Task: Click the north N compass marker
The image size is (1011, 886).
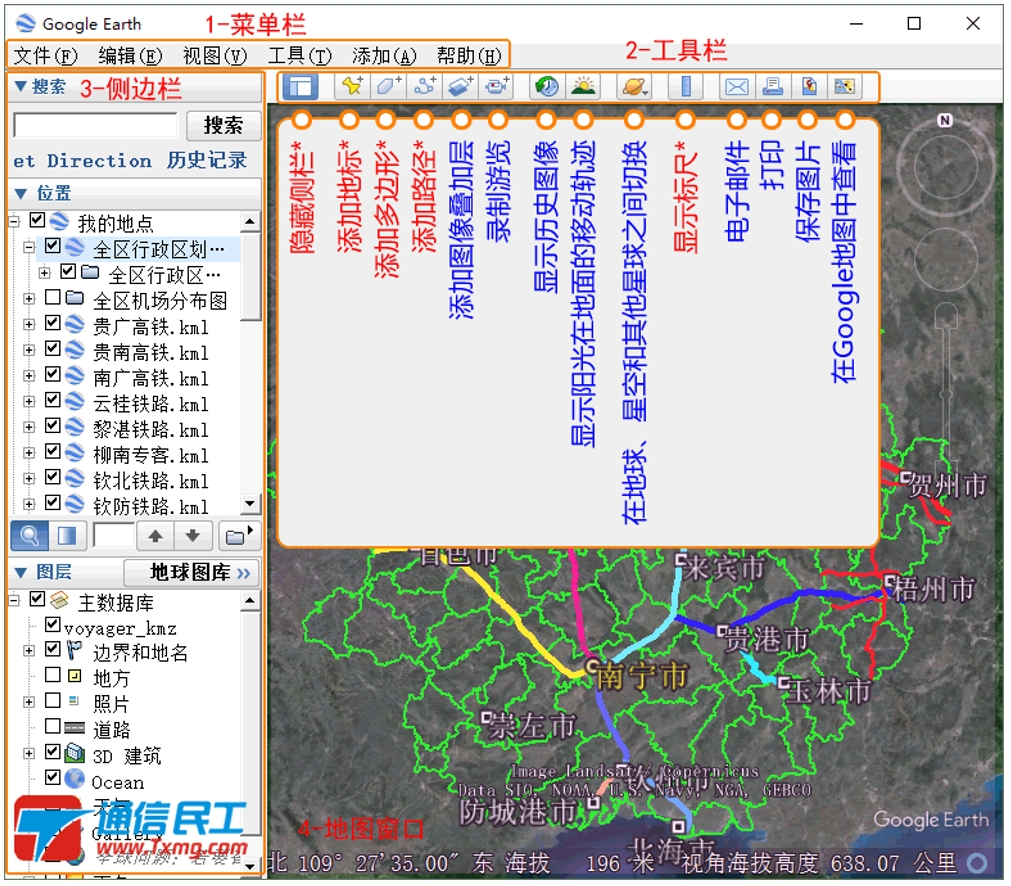Action: (944, 121)
